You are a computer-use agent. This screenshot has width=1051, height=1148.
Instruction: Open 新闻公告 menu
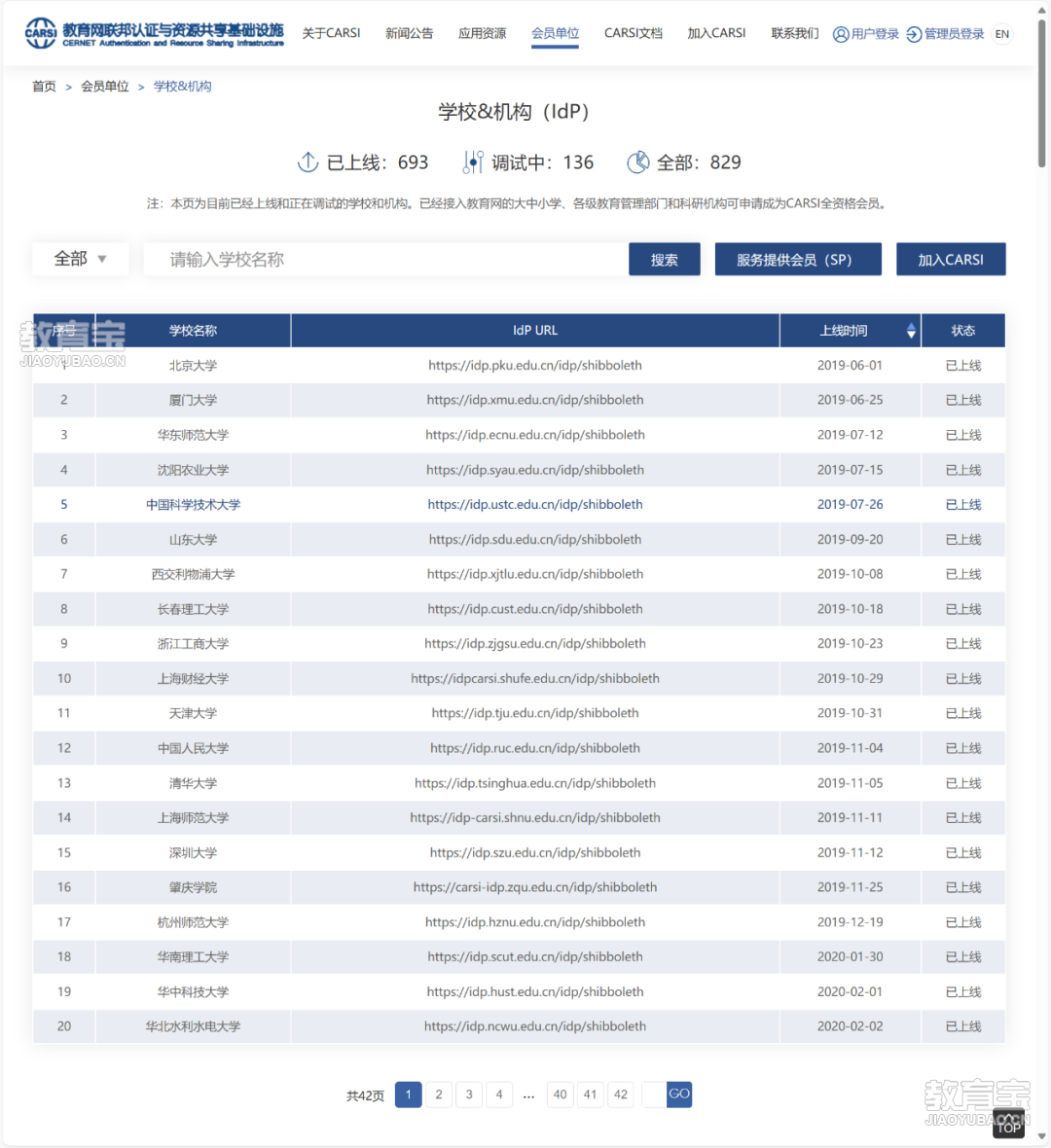pyautogui.click(x=410, y=34)
